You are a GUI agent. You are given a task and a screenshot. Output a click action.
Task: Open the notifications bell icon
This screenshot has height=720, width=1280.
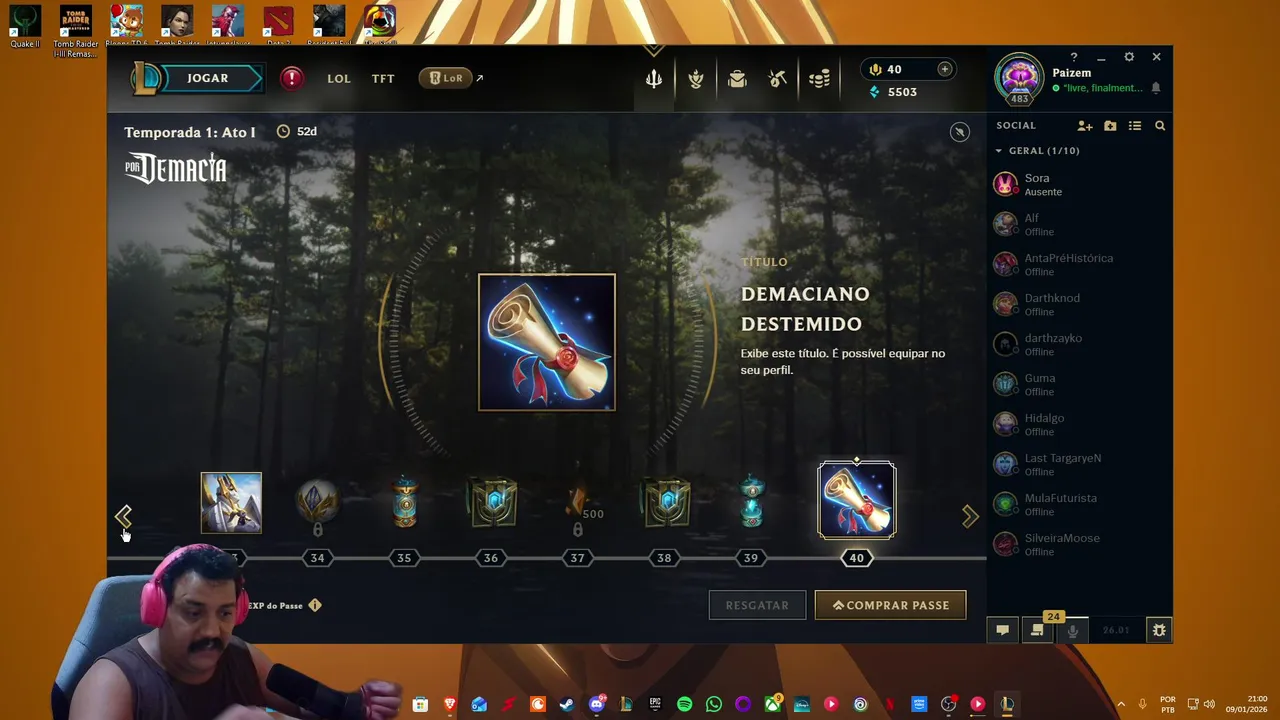pos(1156,88)
